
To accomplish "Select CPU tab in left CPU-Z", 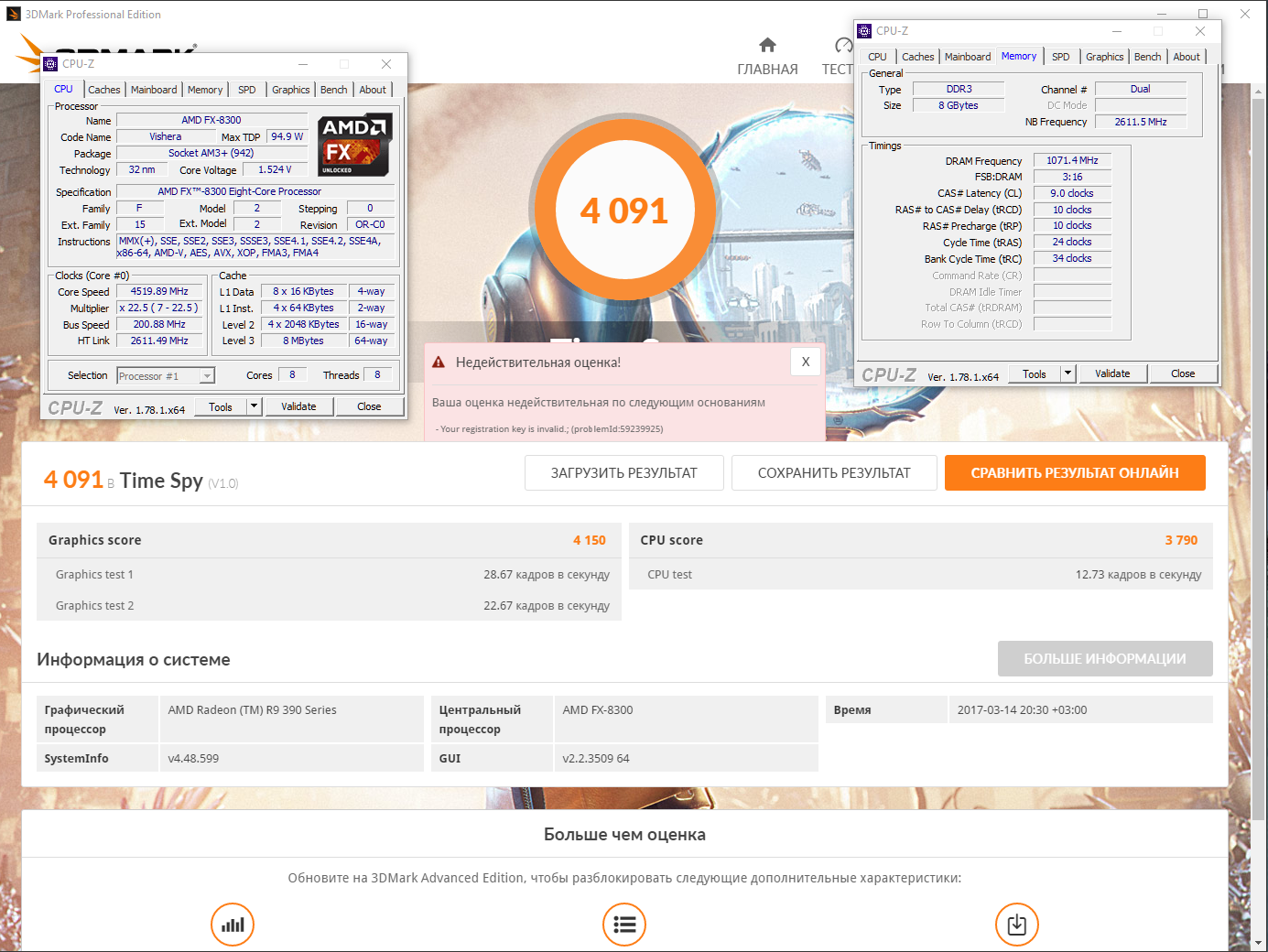I will point(64,89).
